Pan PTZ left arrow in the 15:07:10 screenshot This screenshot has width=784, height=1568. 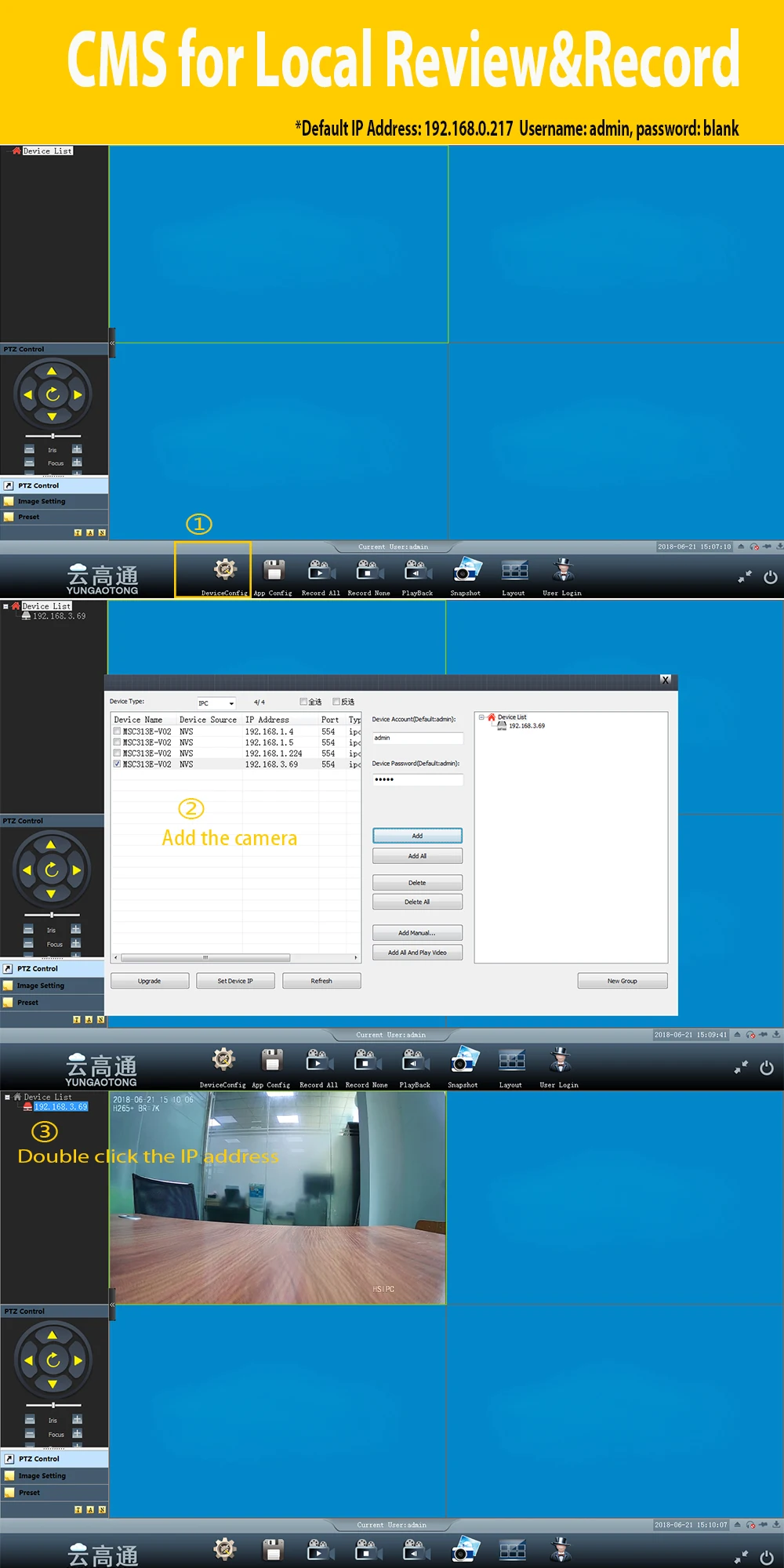pyautogui.click(x=28, y=394)
